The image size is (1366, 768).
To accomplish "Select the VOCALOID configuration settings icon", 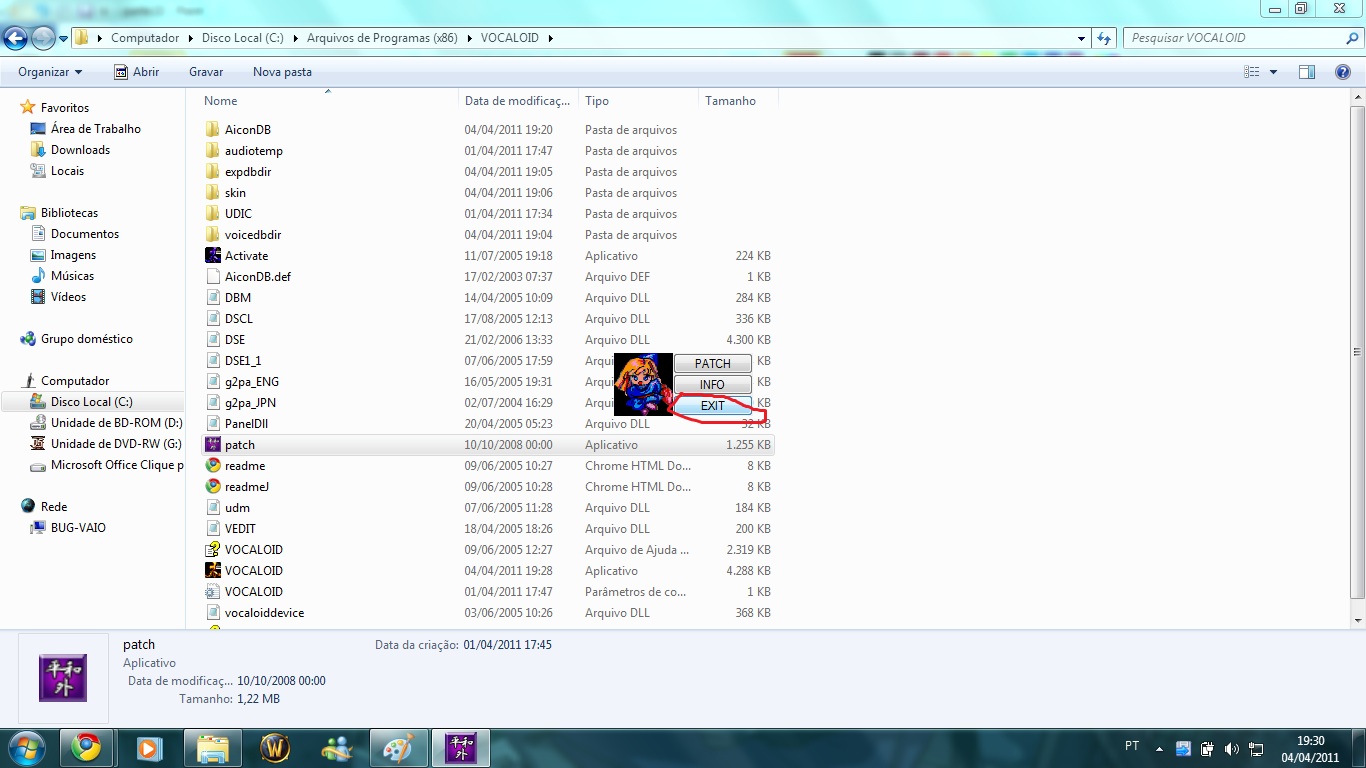I will click(x=212, y=592).
